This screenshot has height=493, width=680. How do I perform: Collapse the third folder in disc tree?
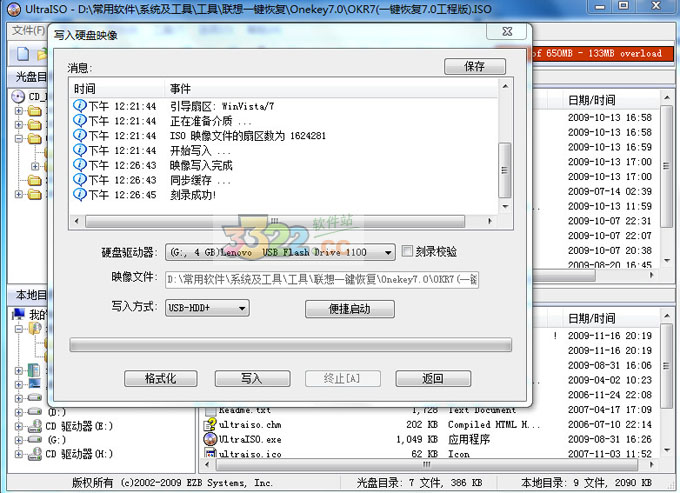click(x=19, y=139)
